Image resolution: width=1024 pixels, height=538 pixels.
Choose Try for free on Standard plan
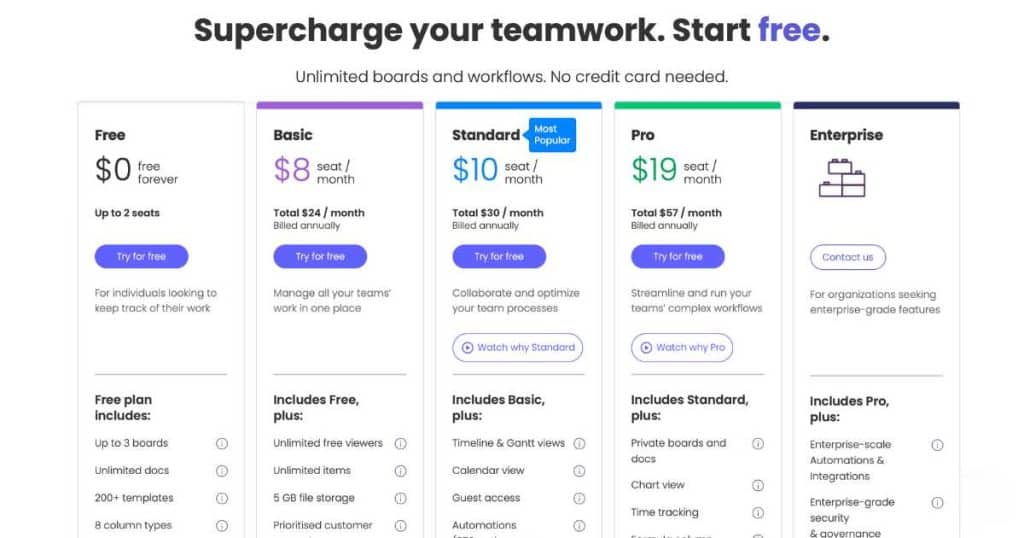point(499,257)
